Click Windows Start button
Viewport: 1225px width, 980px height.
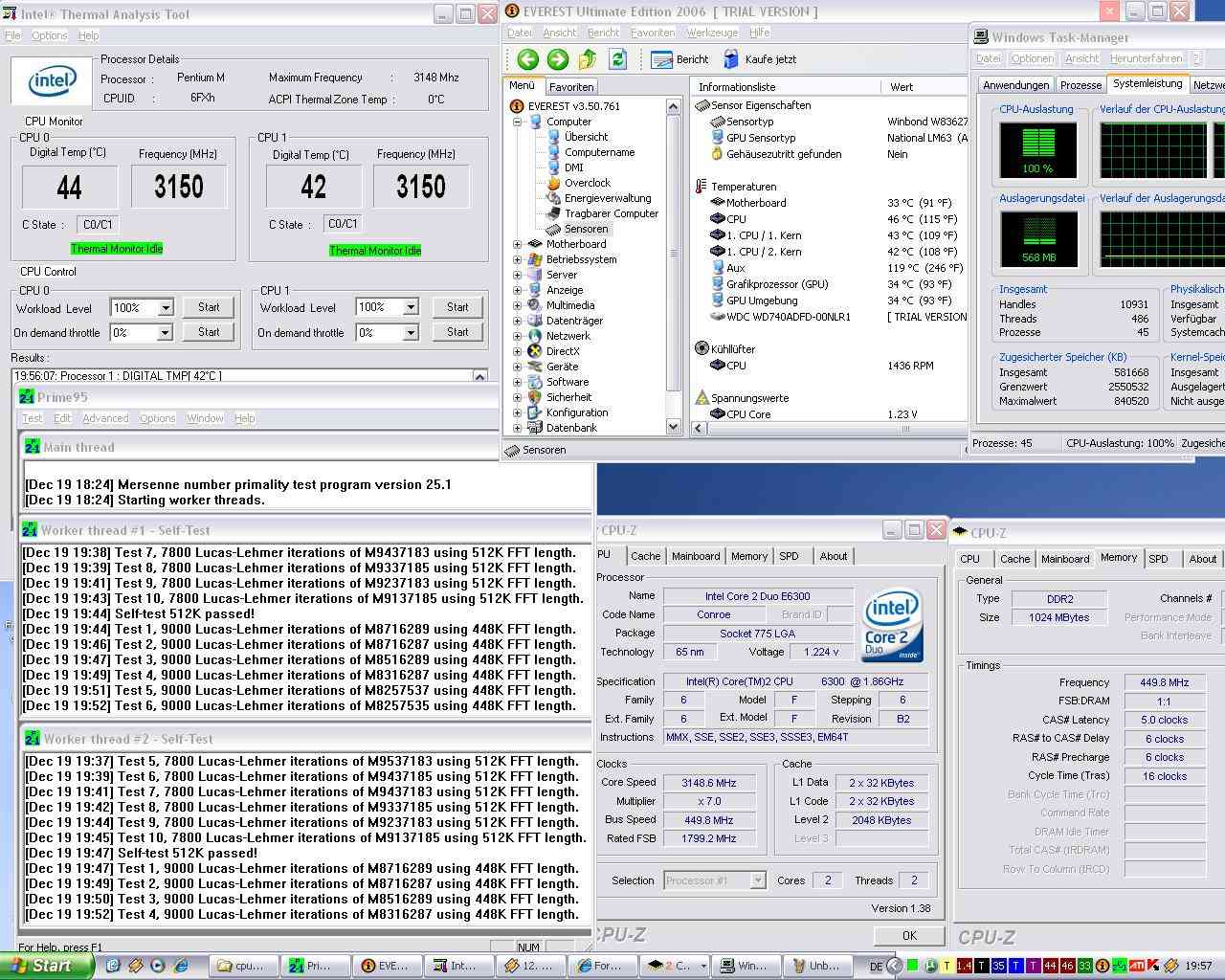47,966
